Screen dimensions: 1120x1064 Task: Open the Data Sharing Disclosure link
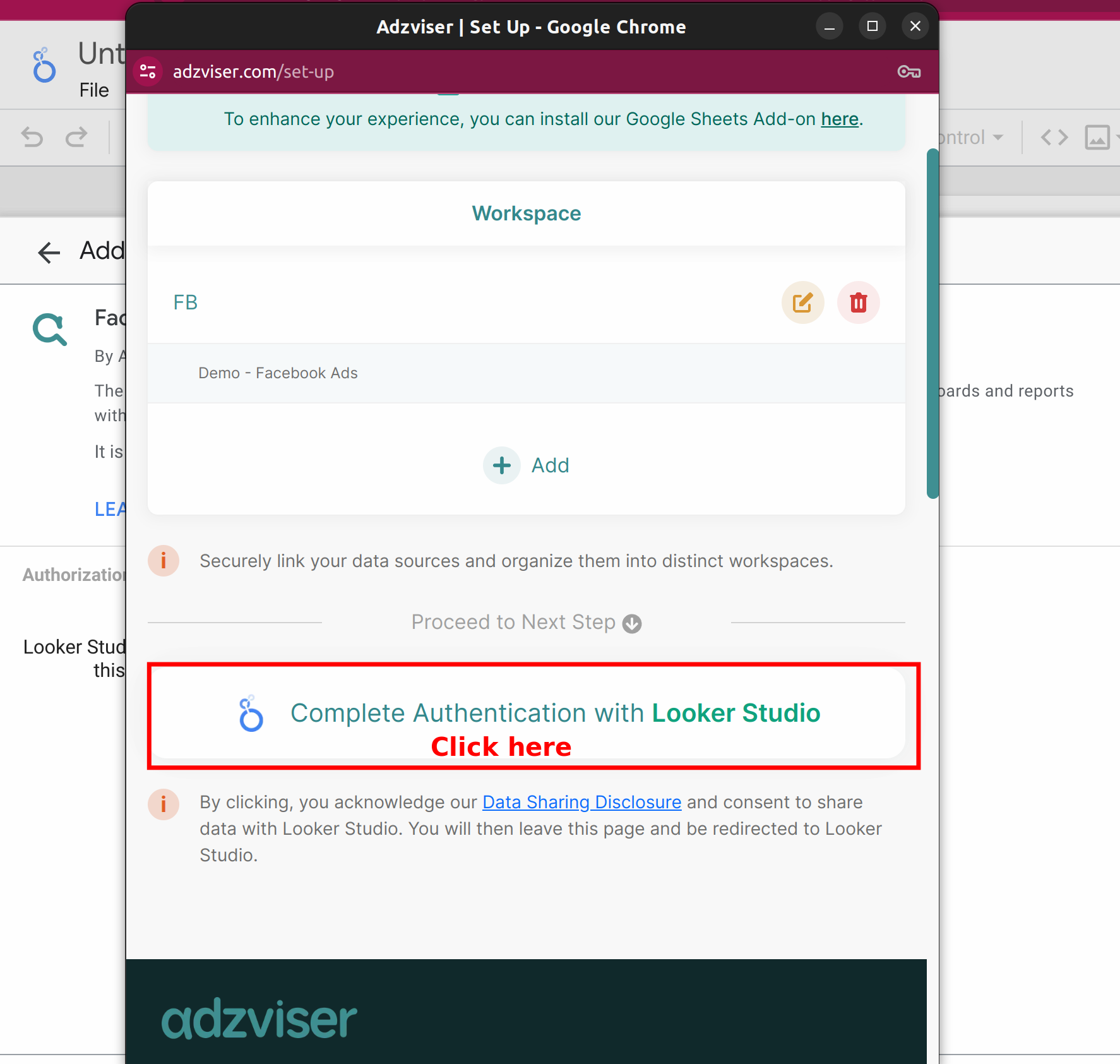point(581,802)
